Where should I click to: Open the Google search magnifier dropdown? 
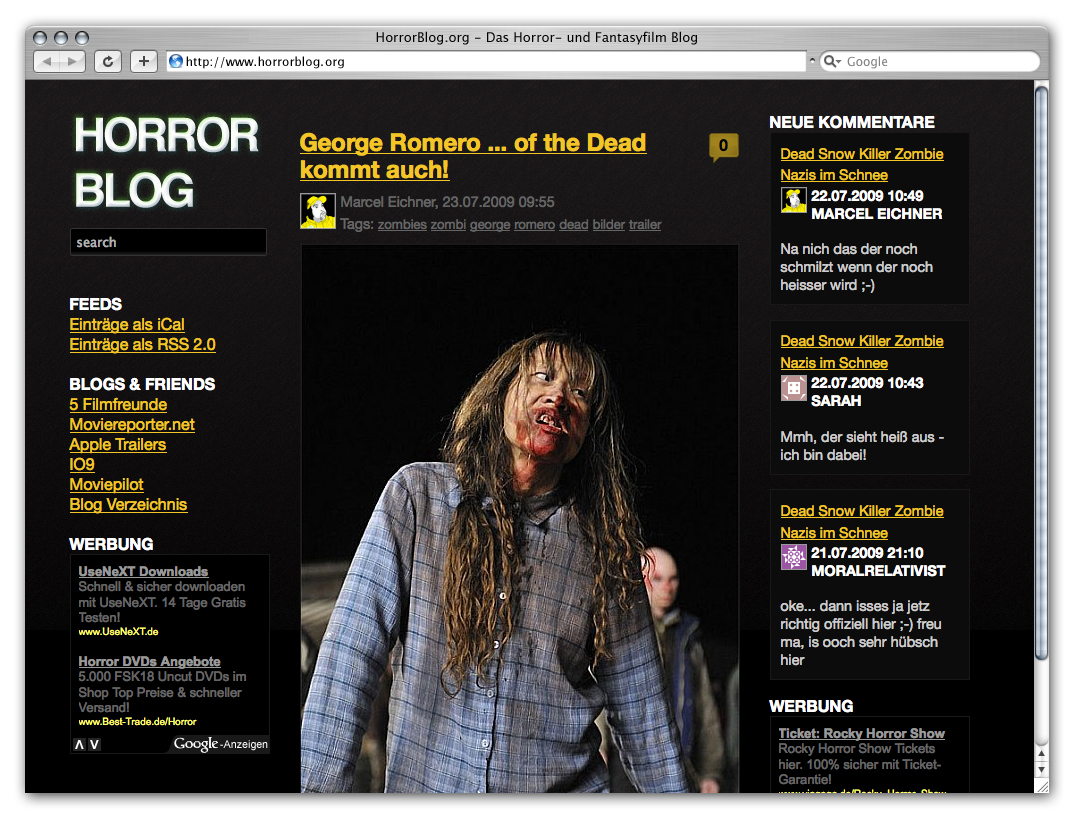click(x=832, y=61)
